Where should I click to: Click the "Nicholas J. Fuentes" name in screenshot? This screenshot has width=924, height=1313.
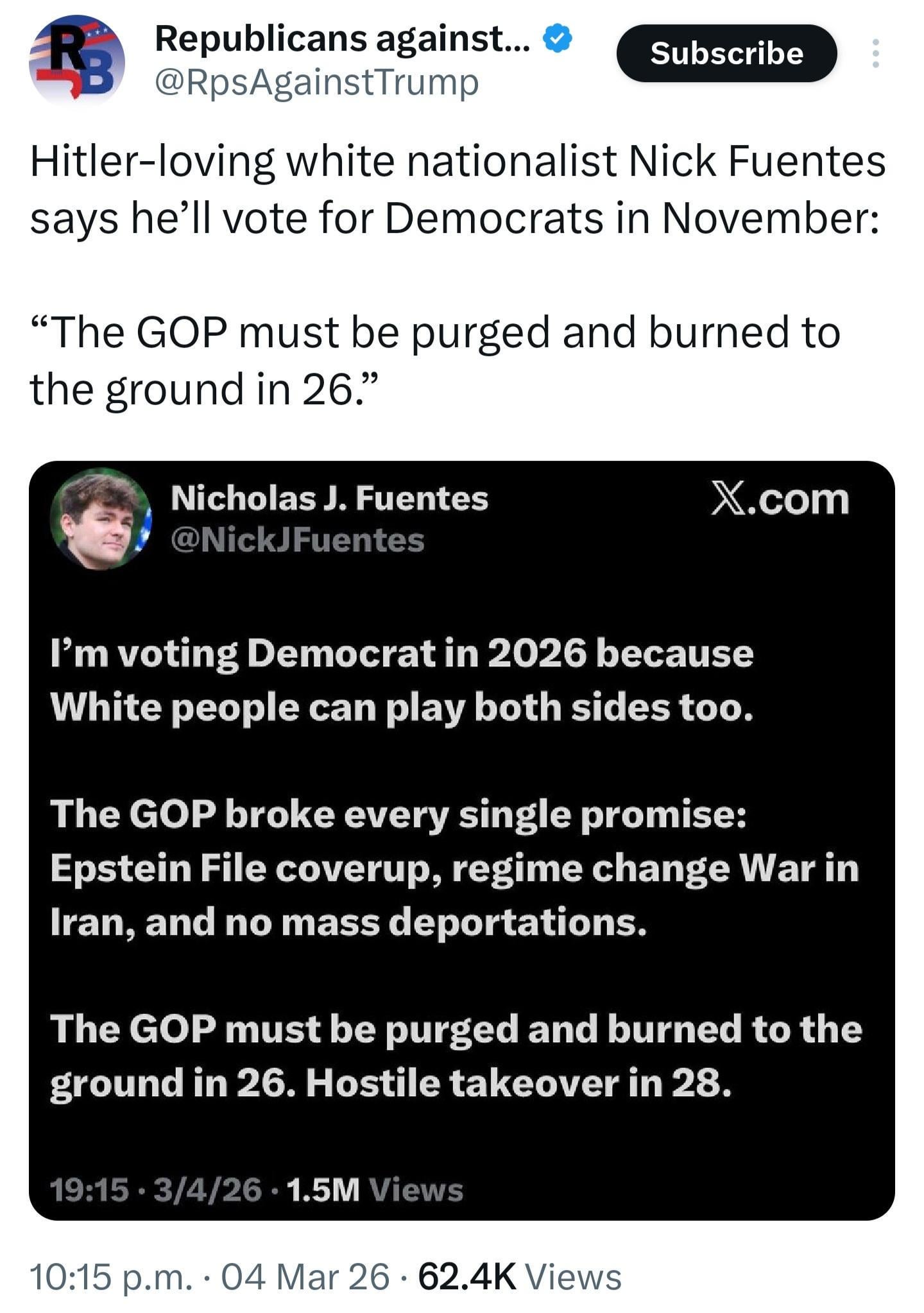coord(329,499)
